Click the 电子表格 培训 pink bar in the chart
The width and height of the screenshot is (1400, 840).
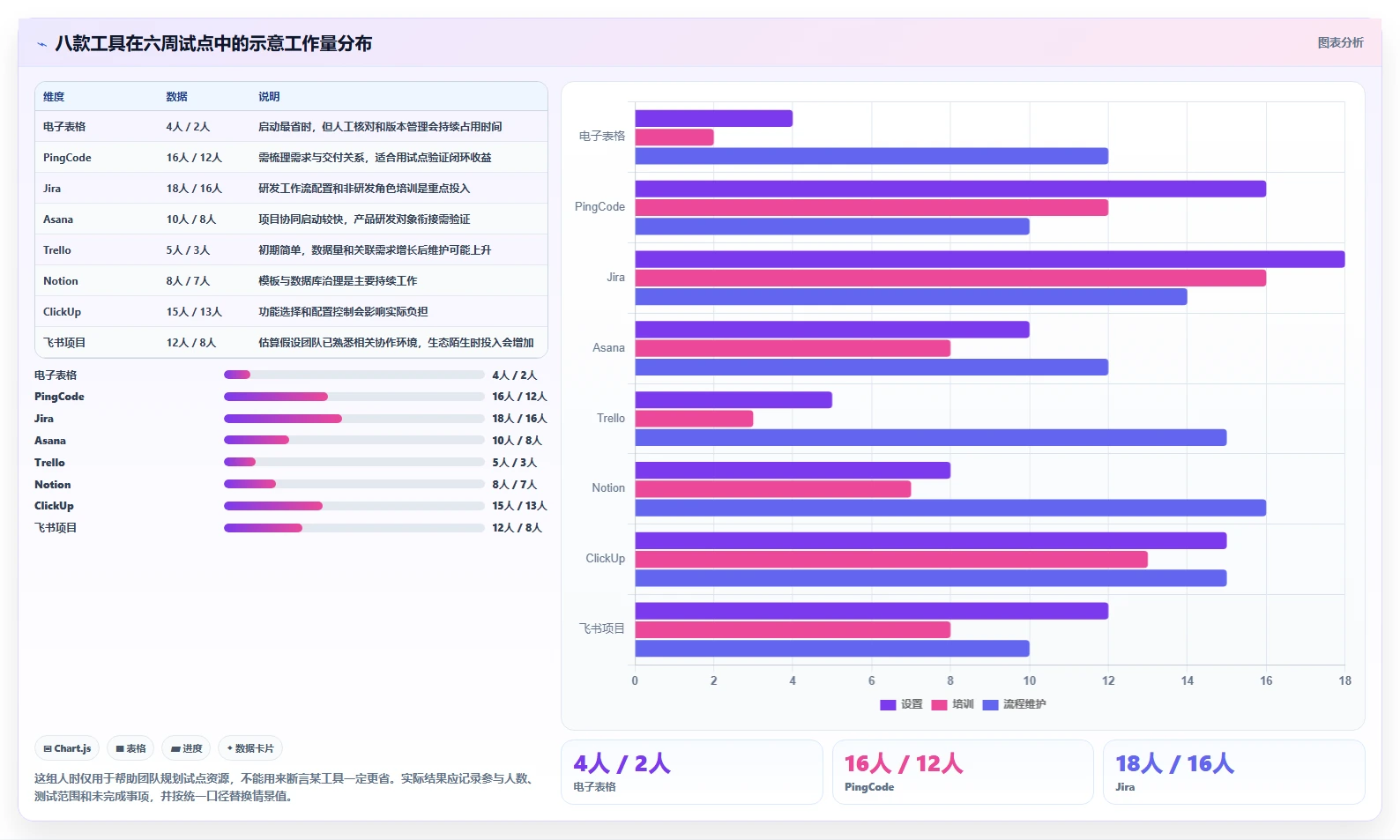(674, 138)
